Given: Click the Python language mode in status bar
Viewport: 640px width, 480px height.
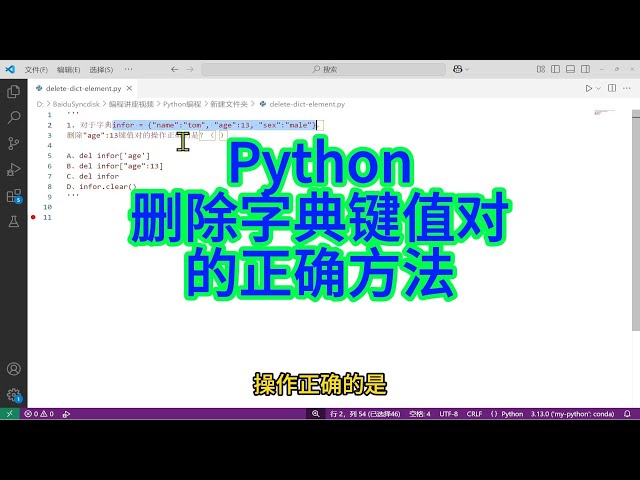Looking at the screenshot, I should (512, 414).
